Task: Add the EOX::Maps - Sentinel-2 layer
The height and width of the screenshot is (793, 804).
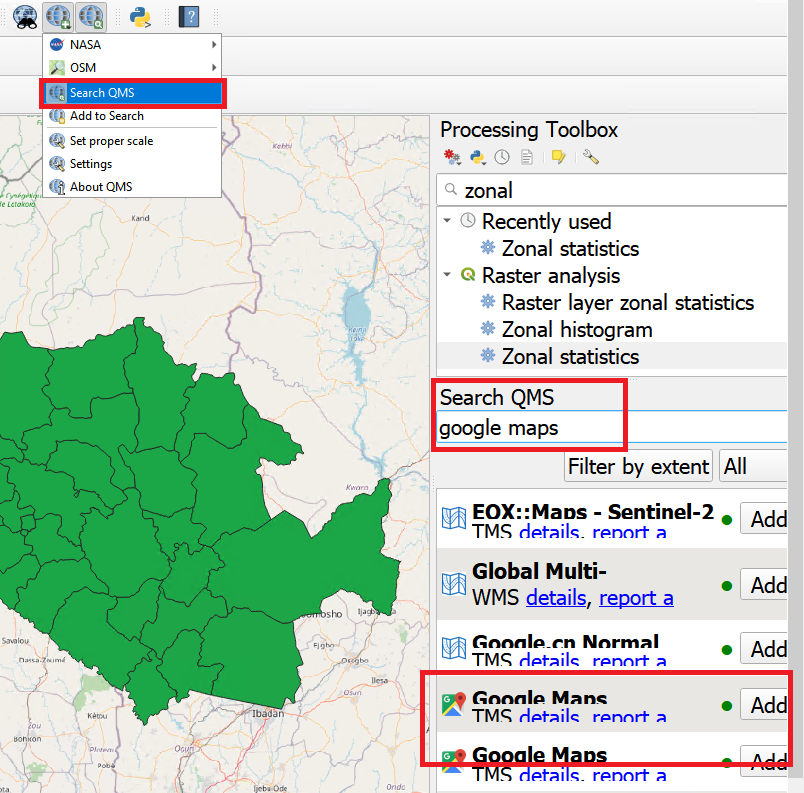Action: pyautogui.click(x=764, y=519)
